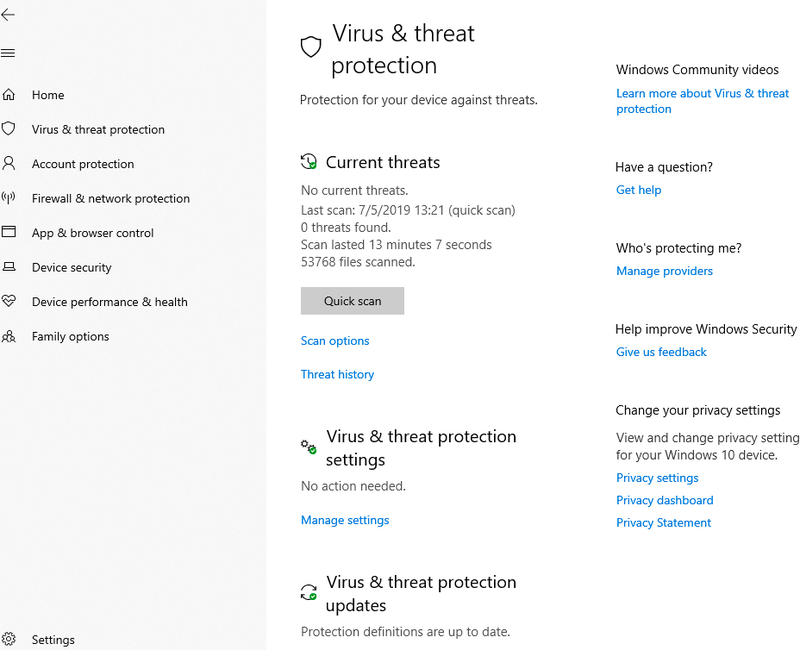Image resolution: width=800 pixels, height=650 pixels.
Task: Click the Family options people icon
Action: coord(9,336)
